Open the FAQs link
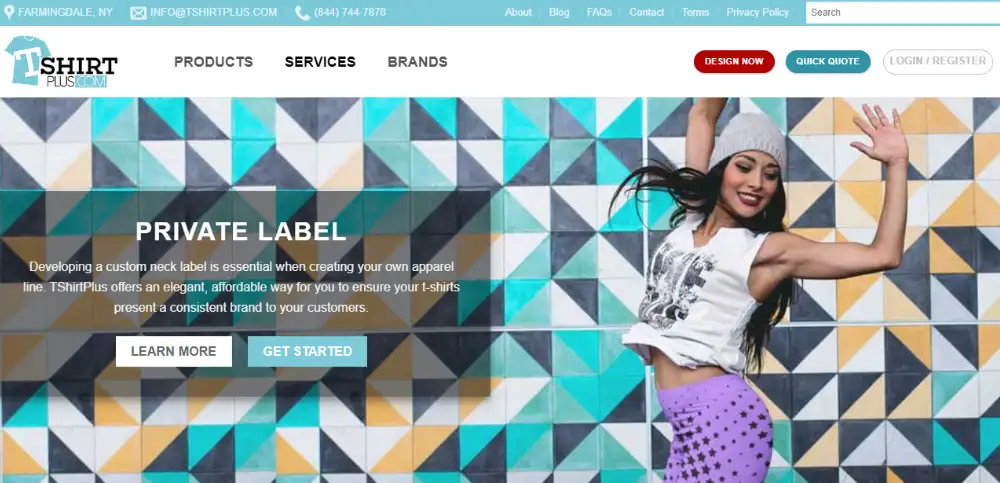Image resolution: width=1000 pixels, height=483 pixels. point(599,12)
